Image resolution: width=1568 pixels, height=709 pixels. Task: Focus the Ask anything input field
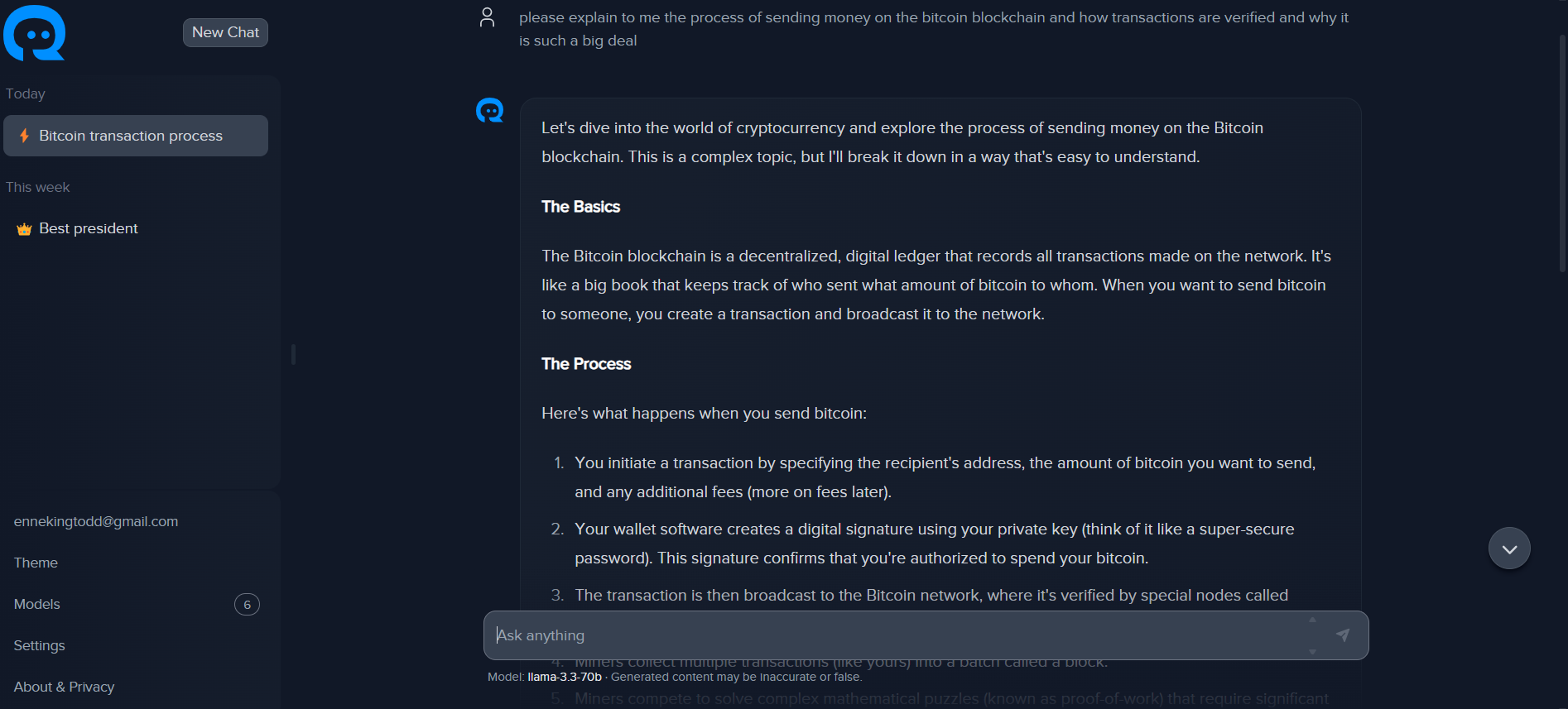click(894, 635)
